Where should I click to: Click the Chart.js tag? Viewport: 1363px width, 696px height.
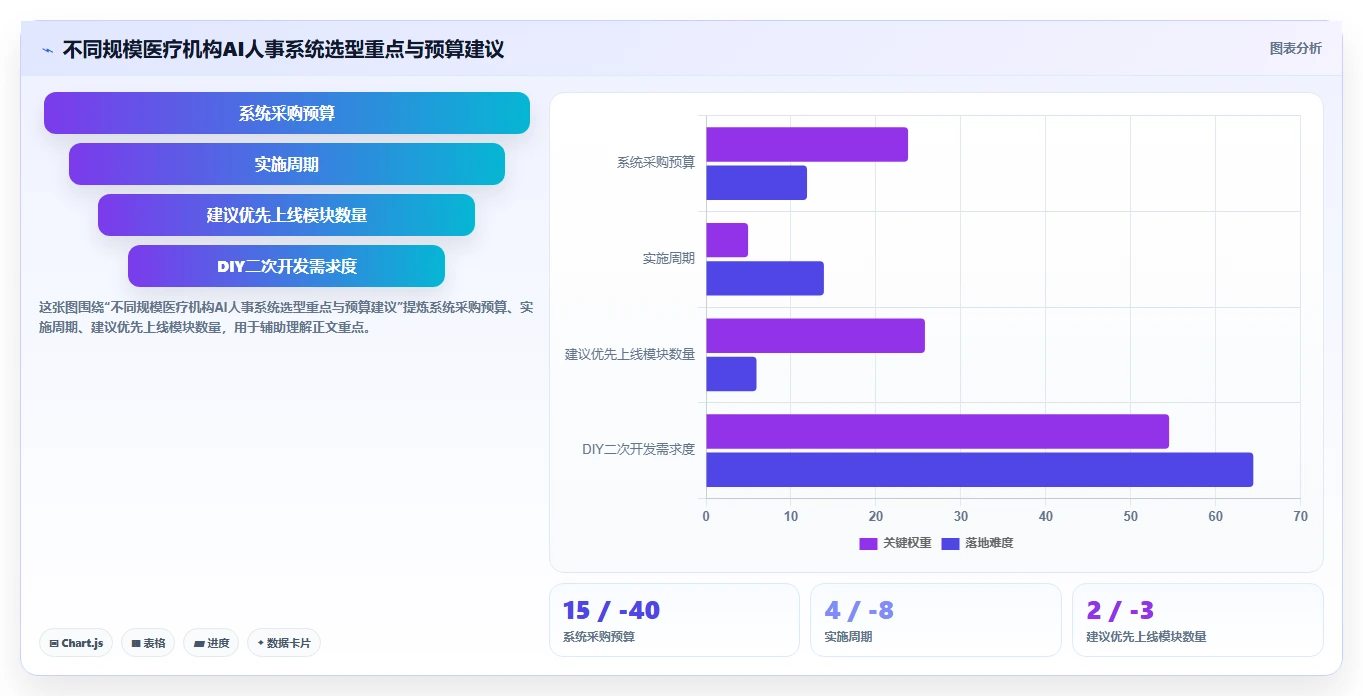coord(77,643)
